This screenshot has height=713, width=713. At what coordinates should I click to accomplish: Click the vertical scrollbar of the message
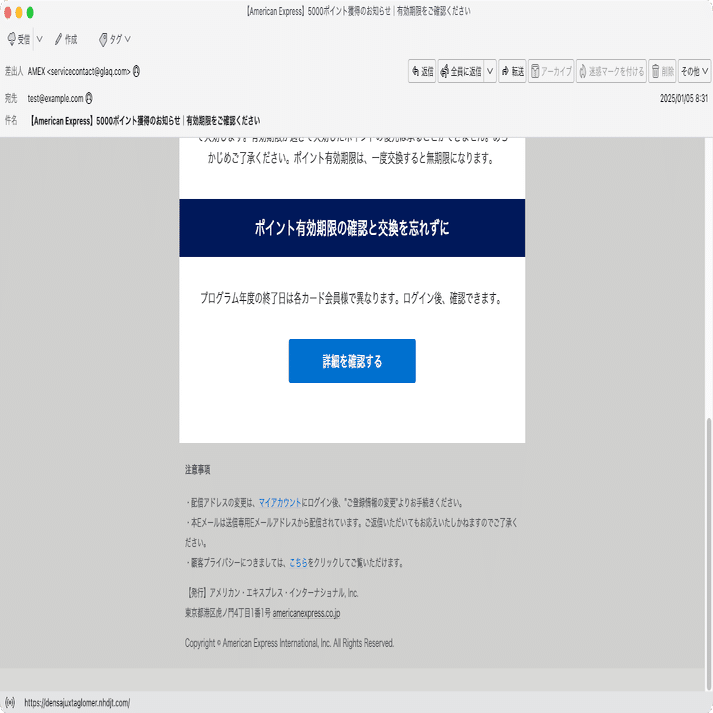click(708, 552)
